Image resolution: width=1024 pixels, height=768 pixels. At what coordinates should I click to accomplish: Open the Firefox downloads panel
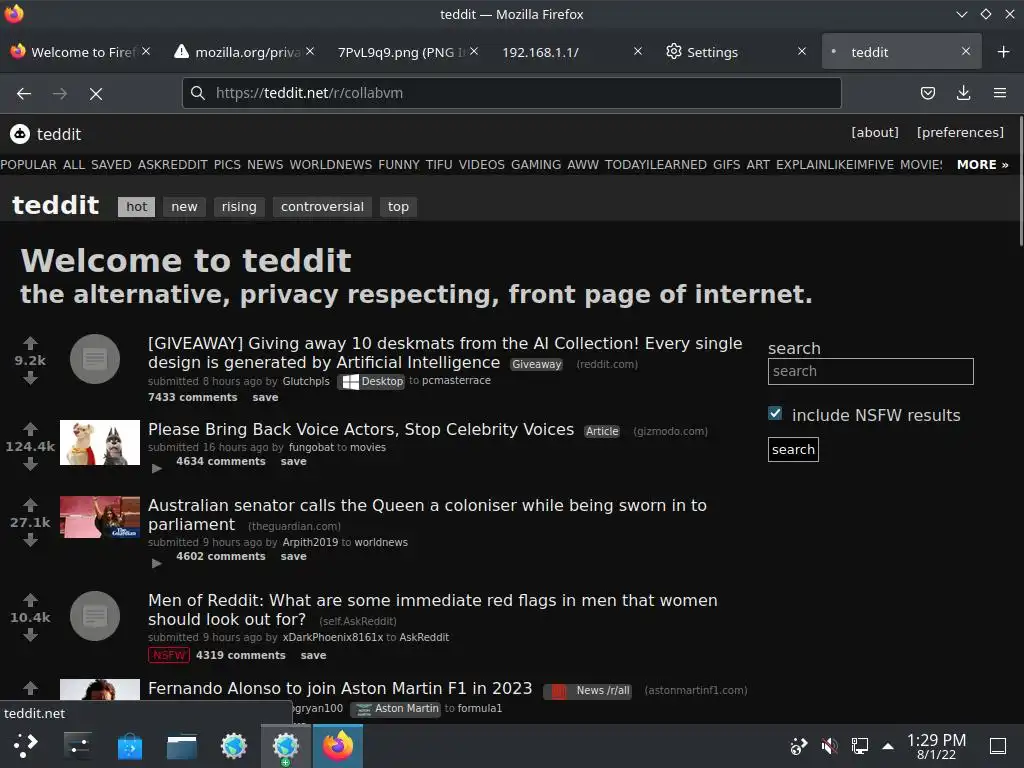[x=963, y=93]
